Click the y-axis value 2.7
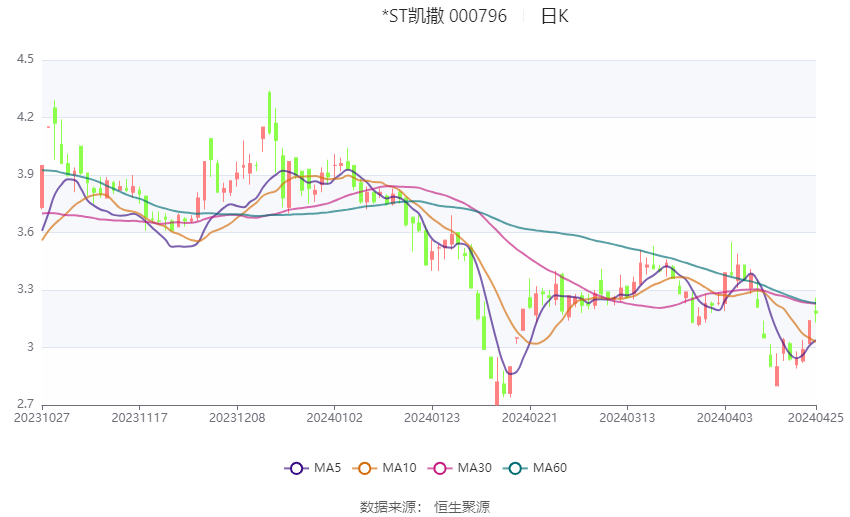This screenshot has height=517, width=850. (25, 404)
